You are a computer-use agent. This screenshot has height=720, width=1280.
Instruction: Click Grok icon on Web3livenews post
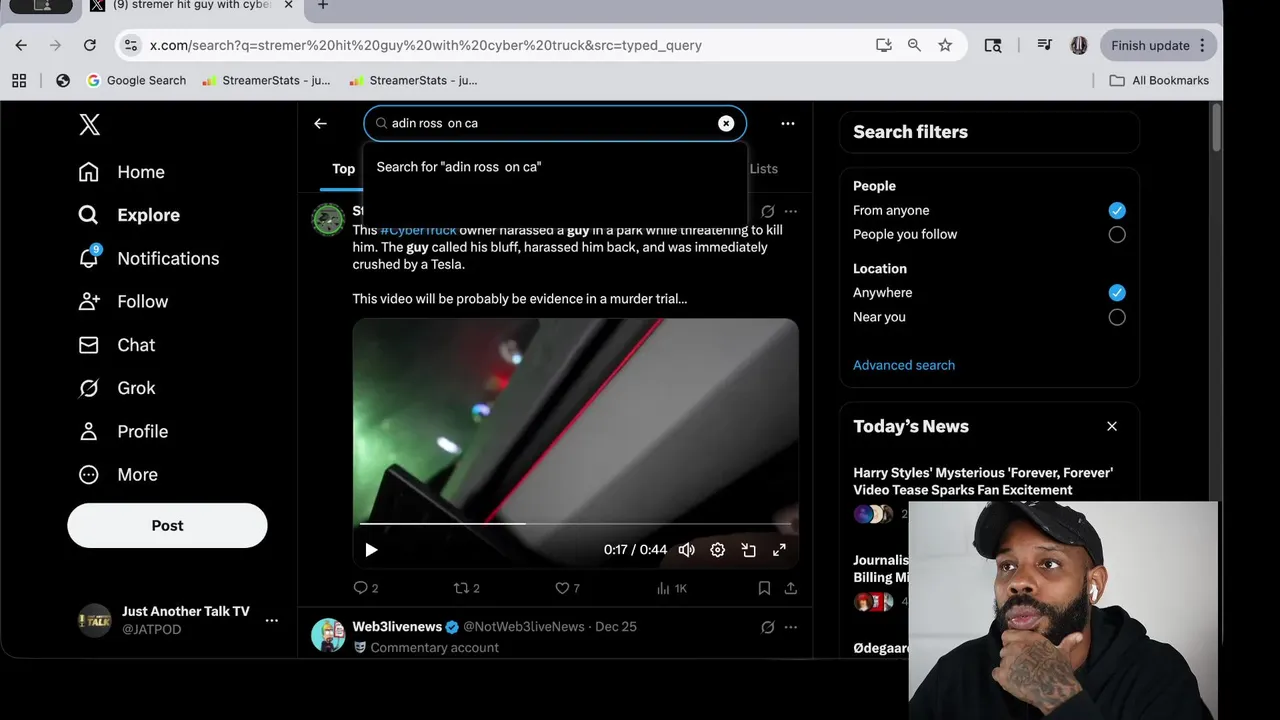pos(767,627)
